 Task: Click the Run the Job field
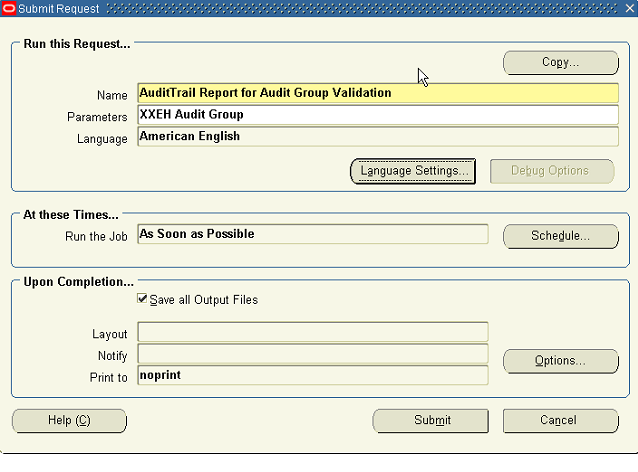click(312, 234)
